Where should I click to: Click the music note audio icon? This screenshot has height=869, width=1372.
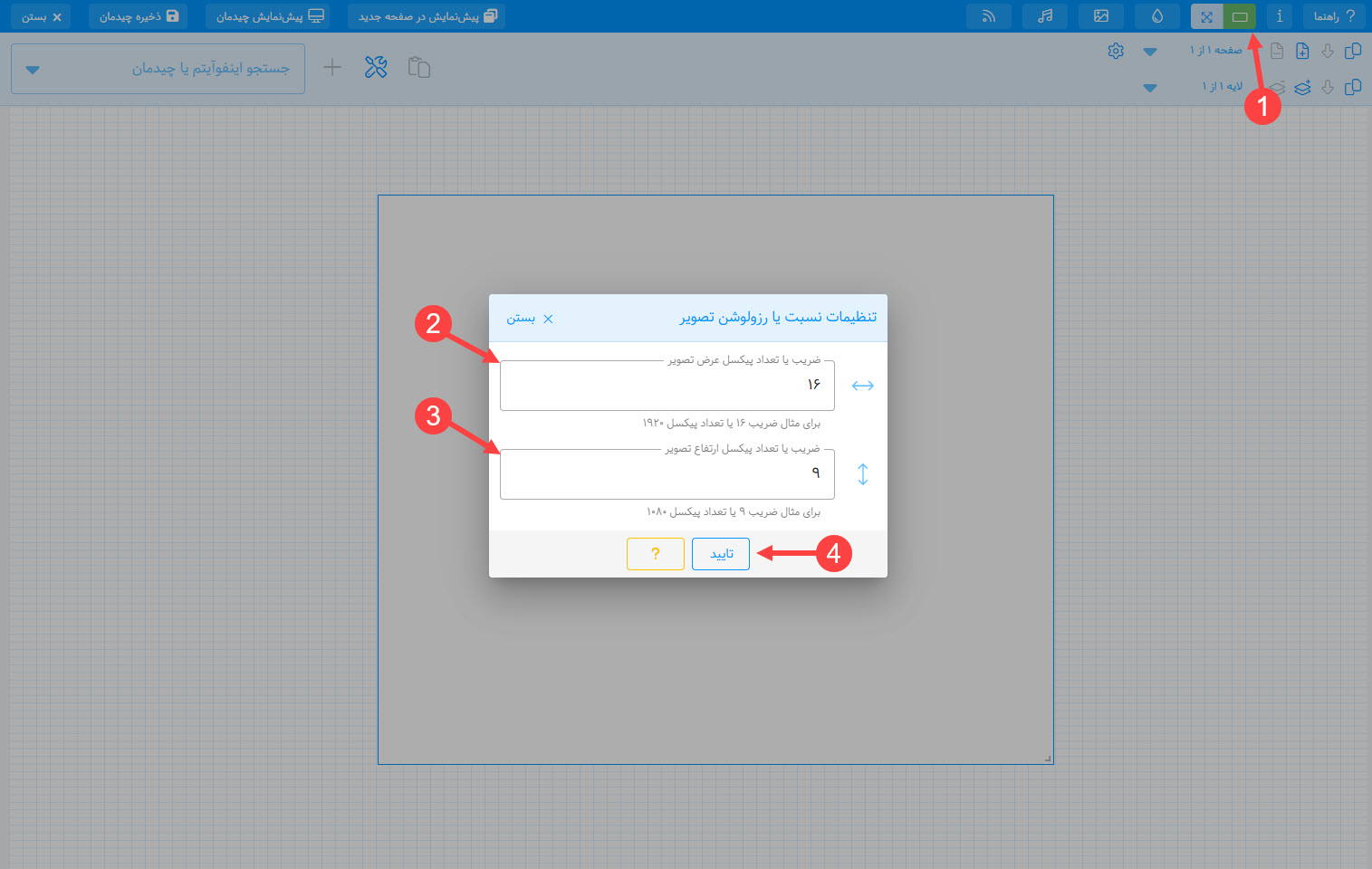1045,16
